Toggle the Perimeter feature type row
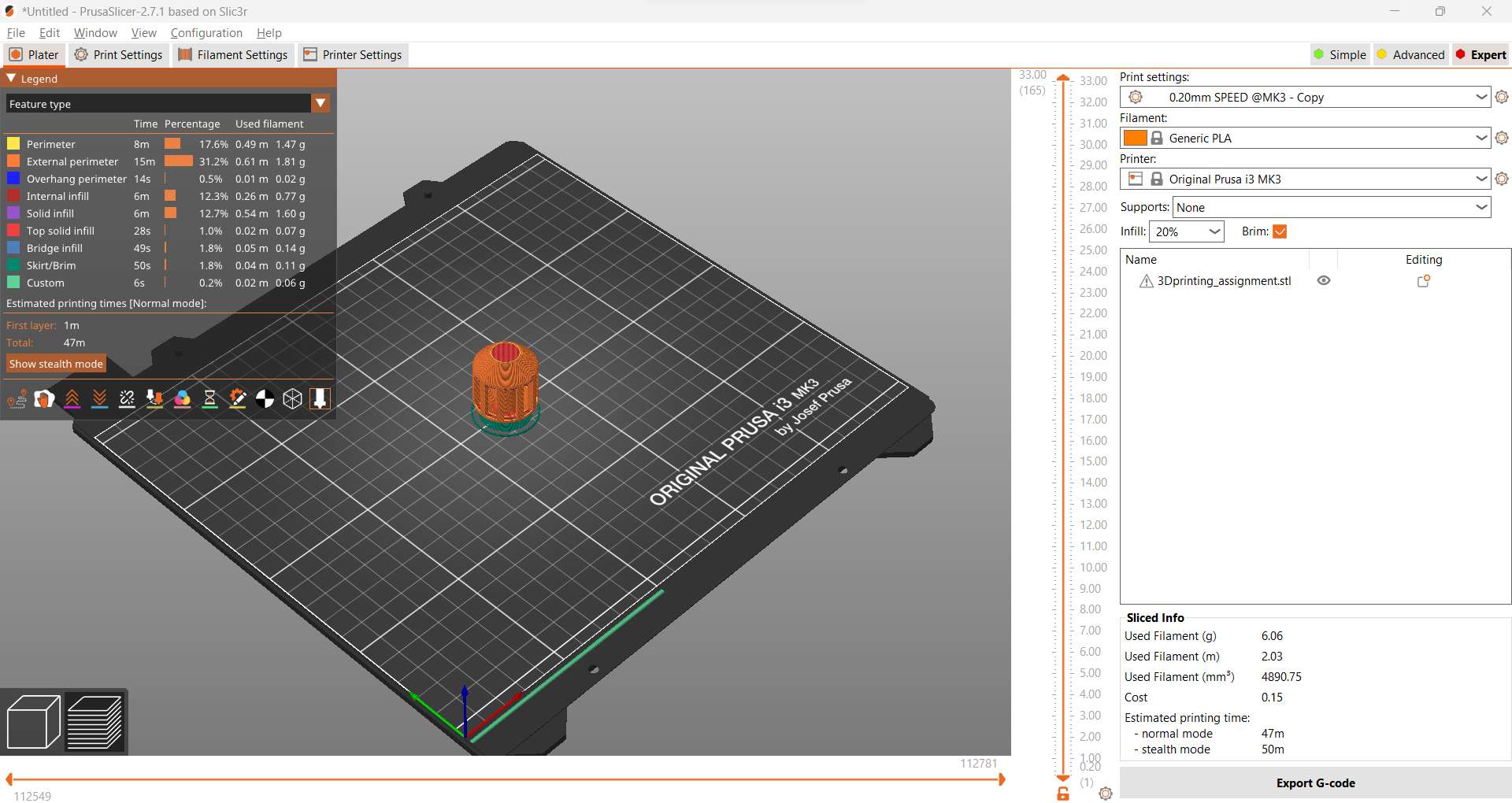Image resolution: width=1512 pixels, height=803 pixels. (169, 144)
